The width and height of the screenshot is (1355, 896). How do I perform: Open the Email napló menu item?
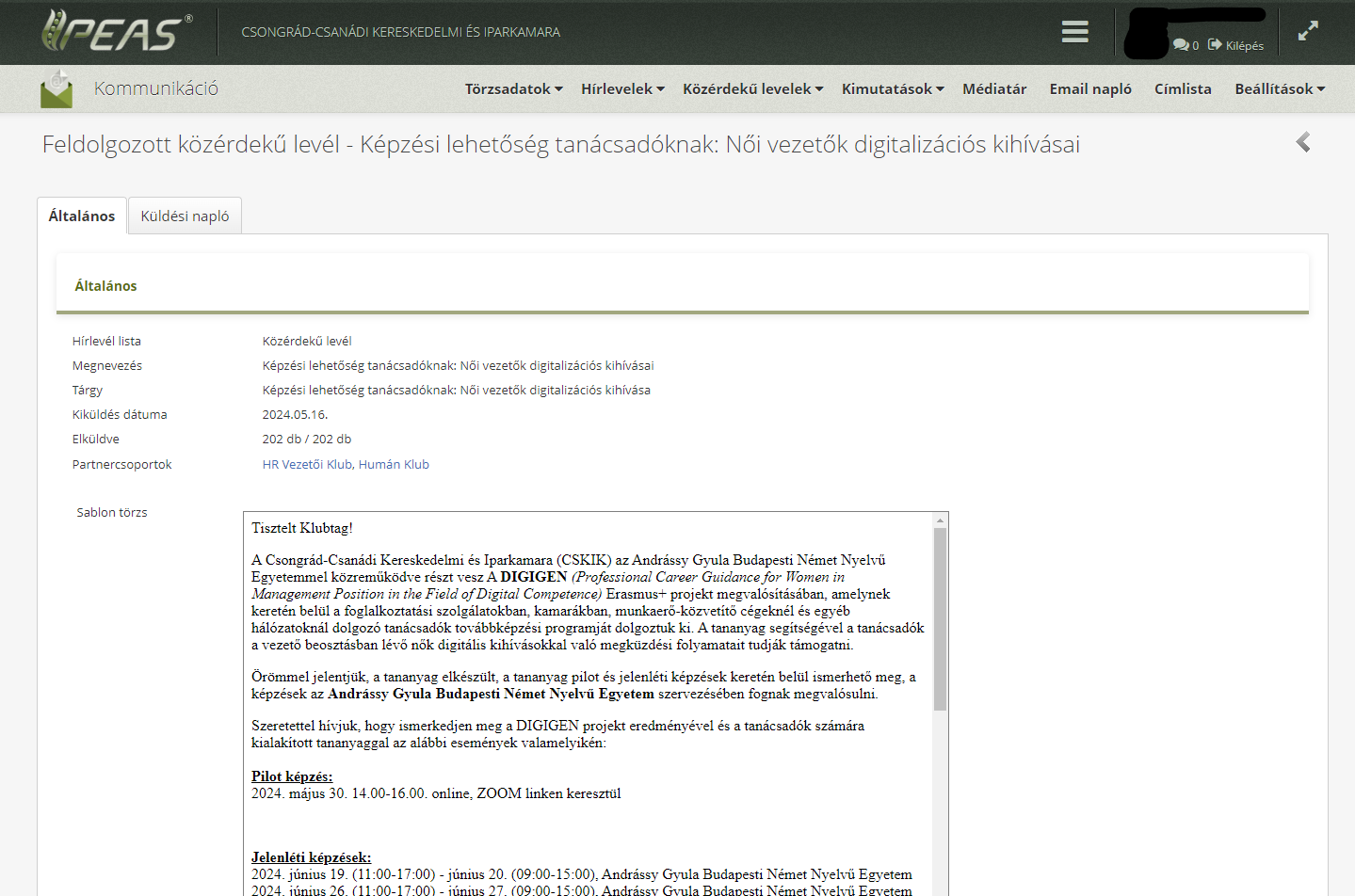pos(1090,88)
